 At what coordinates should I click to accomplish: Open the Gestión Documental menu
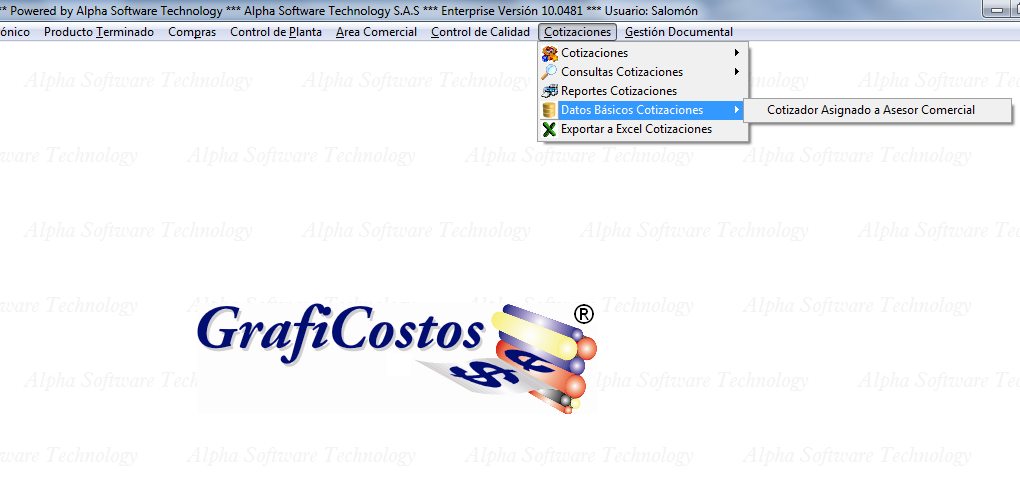point(678,32)
